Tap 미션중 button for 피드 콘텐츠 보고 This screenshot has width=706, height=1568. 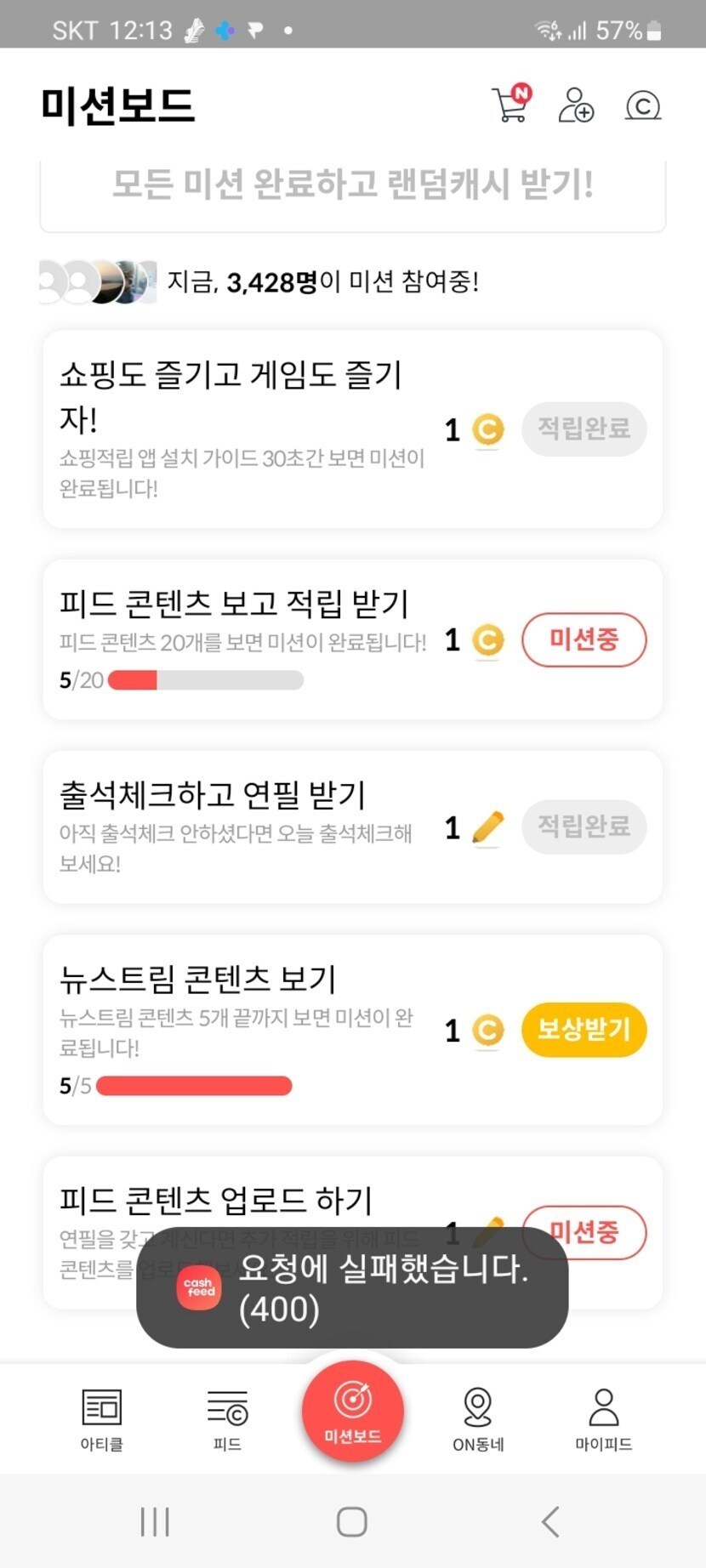[584, 639]
